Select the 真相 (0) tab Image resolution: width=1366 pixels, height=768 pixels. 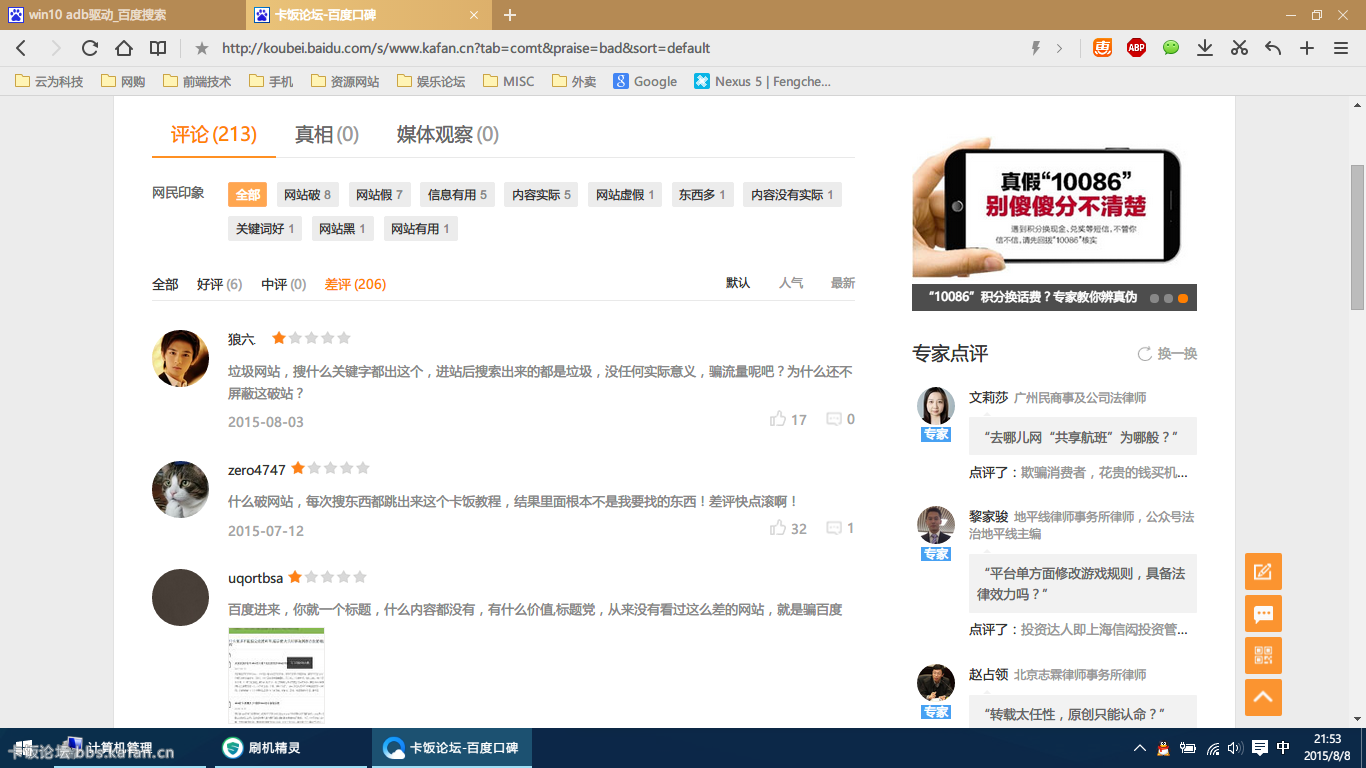[x=327, y=134]
